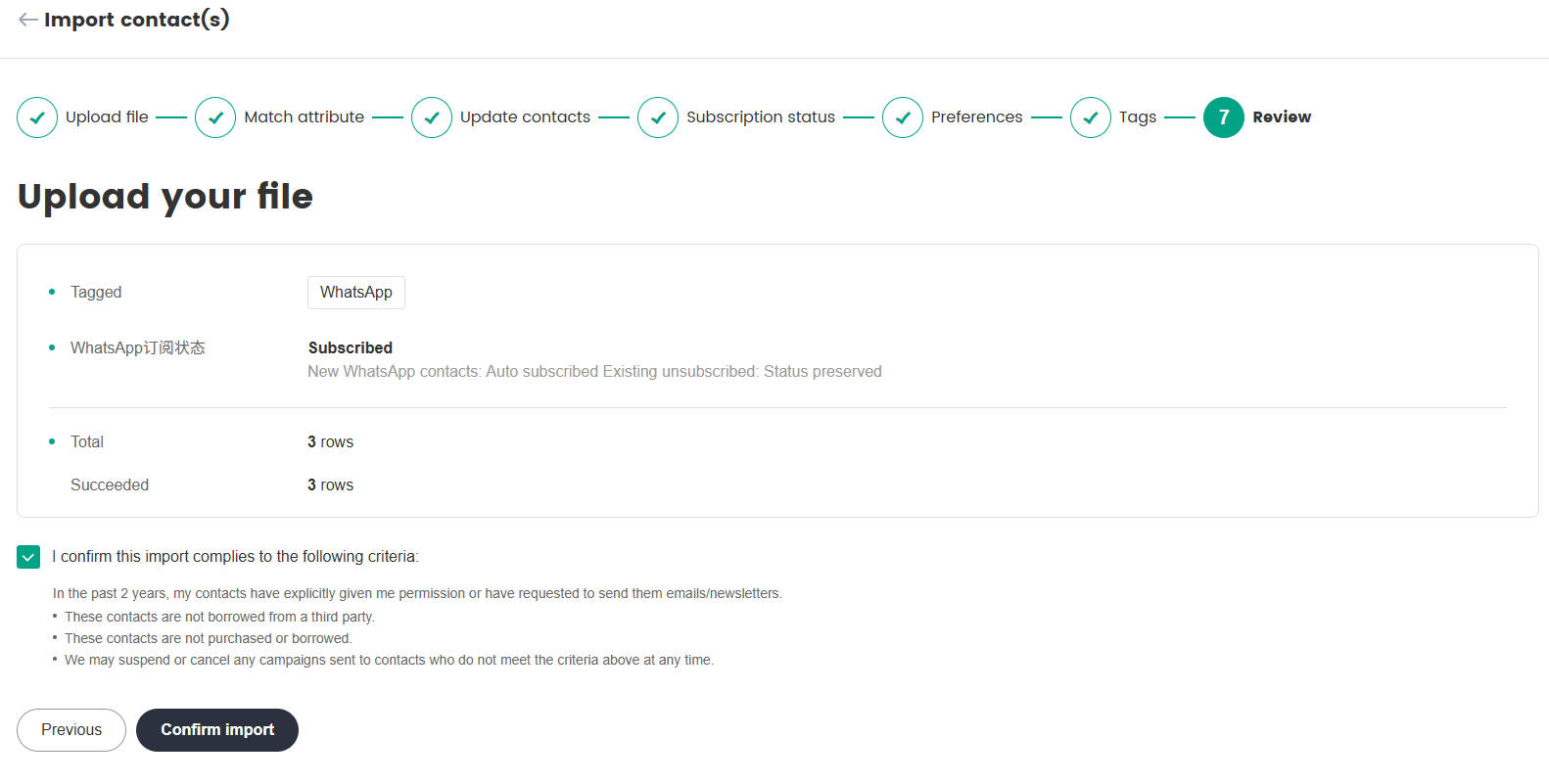Click the Review step label
Viewport: 1549px width, 784px height.
point(1282,117)
